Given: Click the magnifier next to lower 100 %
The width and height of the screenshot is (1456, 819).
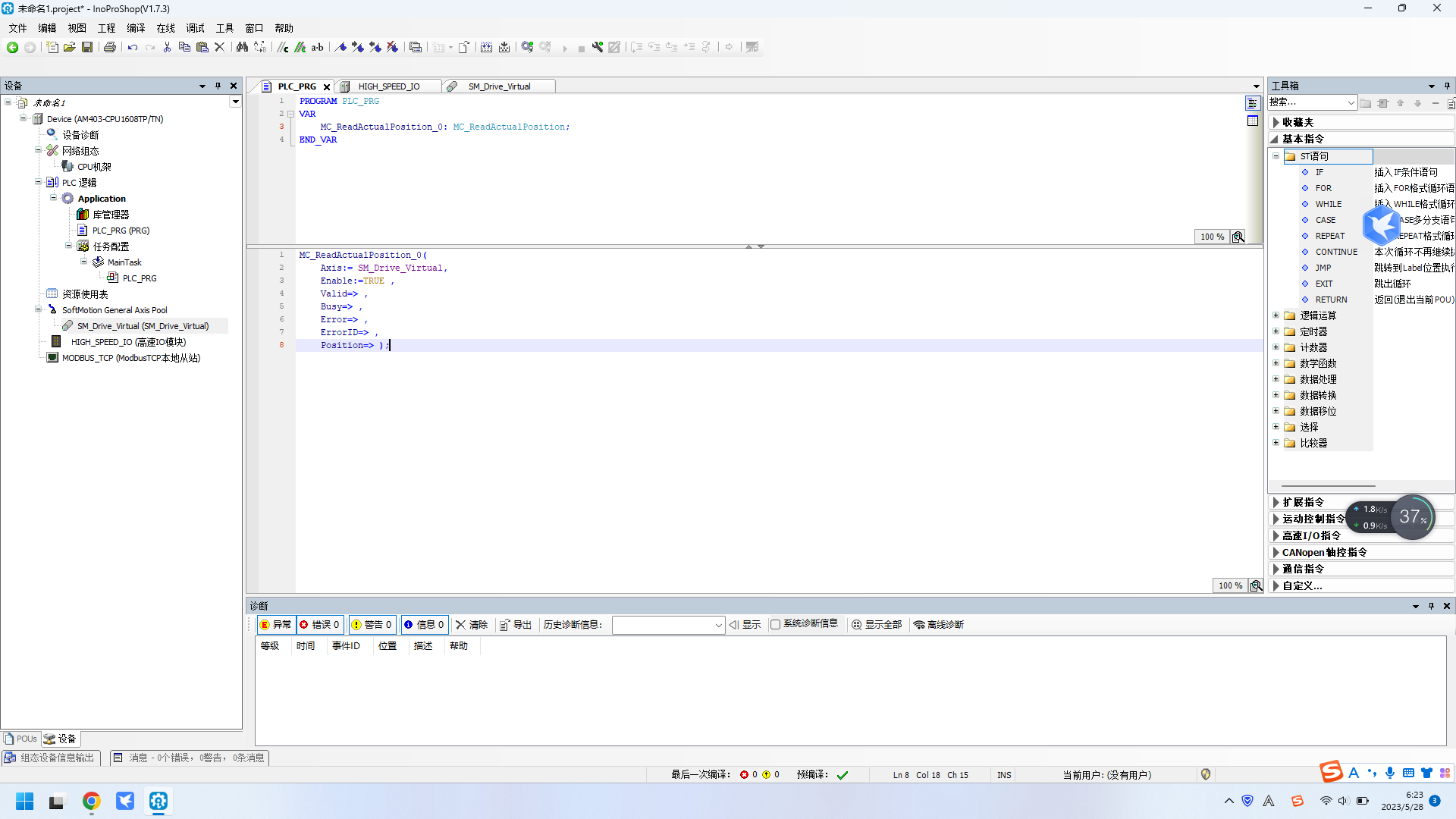Looking at the screenshot, I should click(1257, 585).
